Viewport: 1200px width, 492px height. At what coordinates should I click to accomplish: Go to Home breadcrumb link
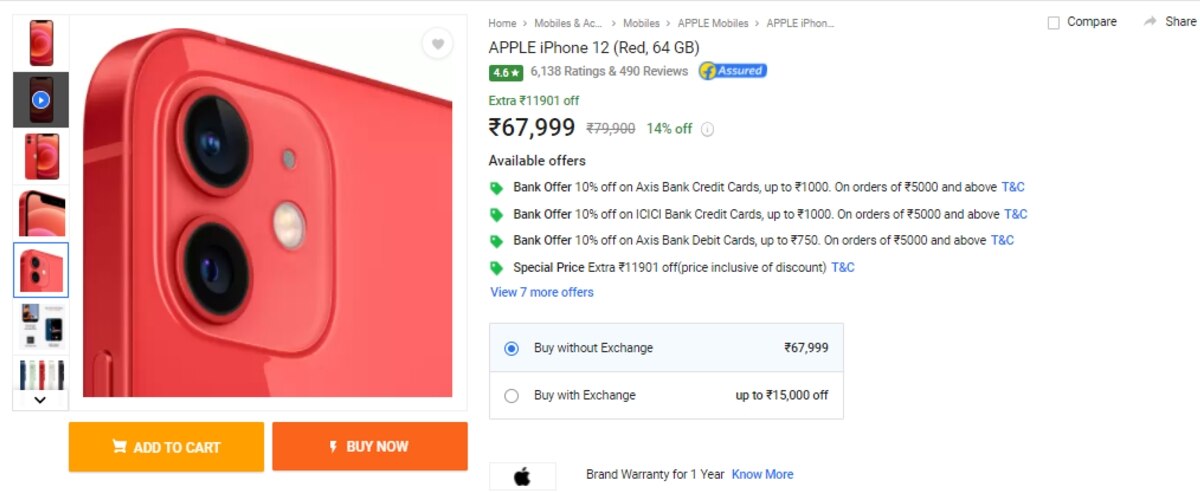(502, 23)
